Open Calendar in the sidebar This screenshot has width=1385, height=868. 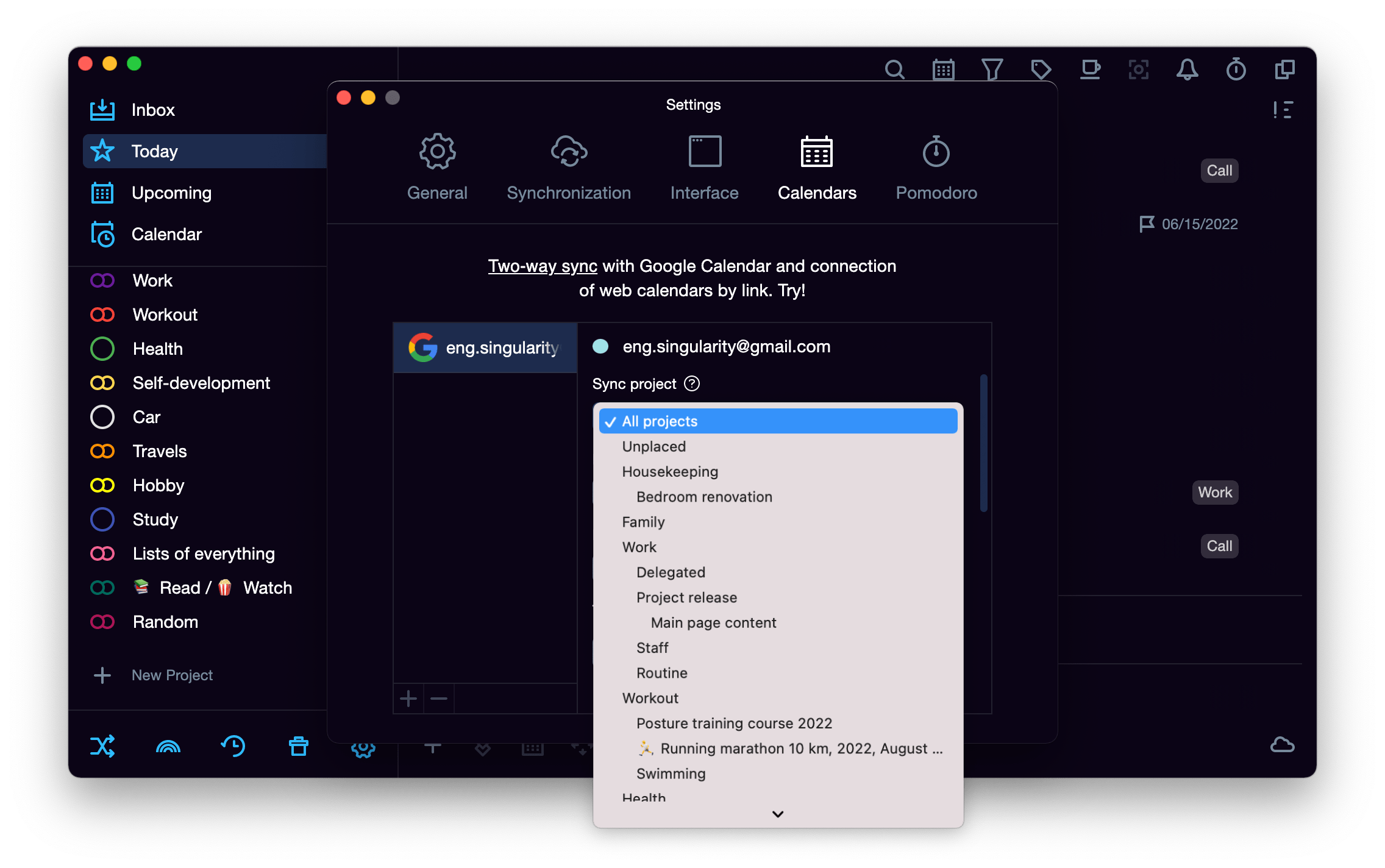pos(204,234)
